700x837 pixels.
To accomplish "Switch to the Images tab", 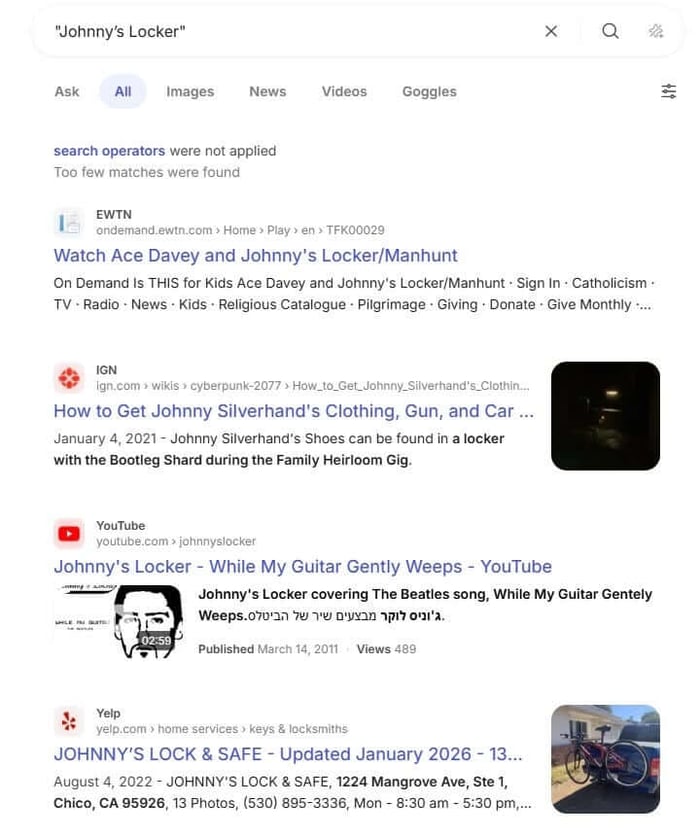I will click(190, 91).
